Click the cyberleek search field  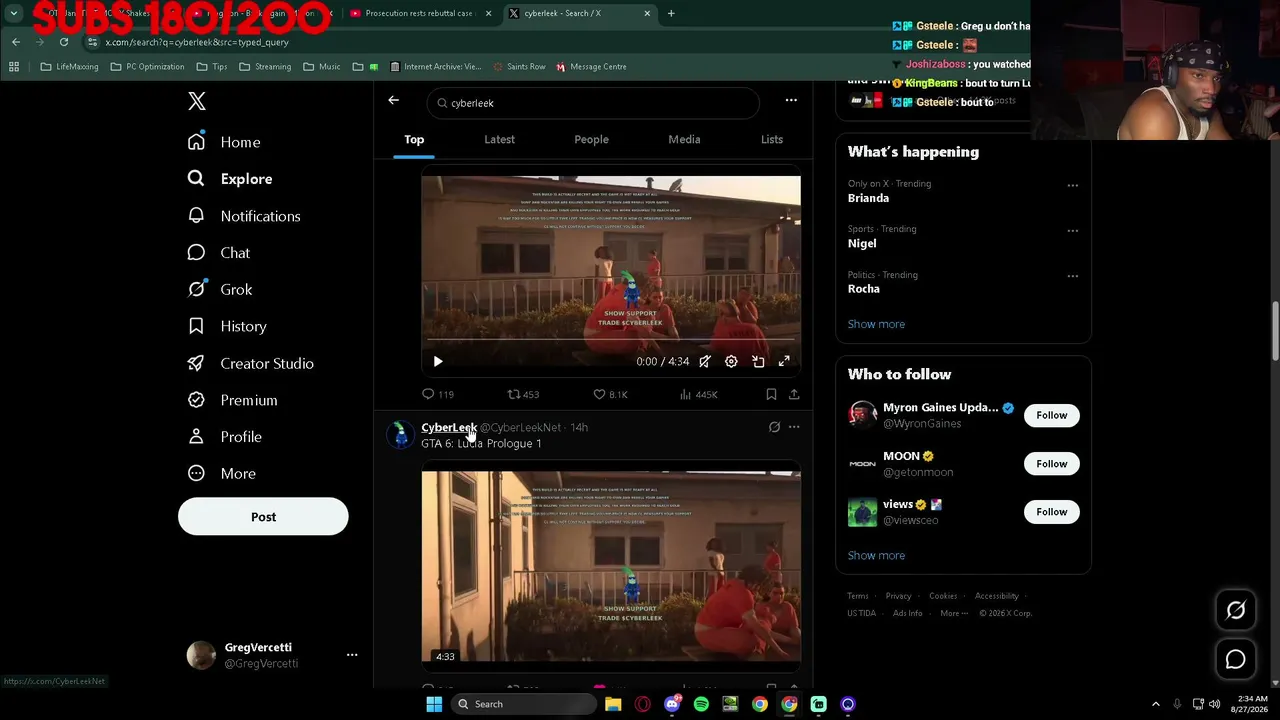tap(593, 103)
